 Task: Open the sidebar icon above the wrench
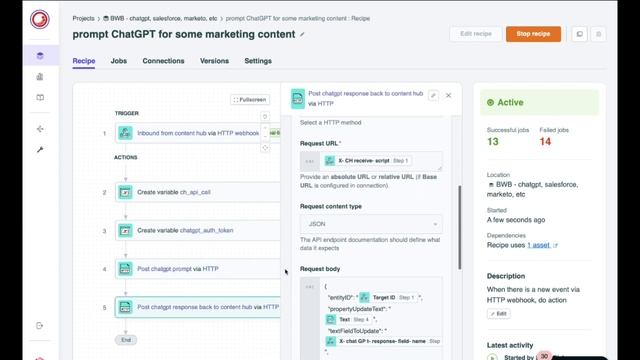tap(40, 129)
